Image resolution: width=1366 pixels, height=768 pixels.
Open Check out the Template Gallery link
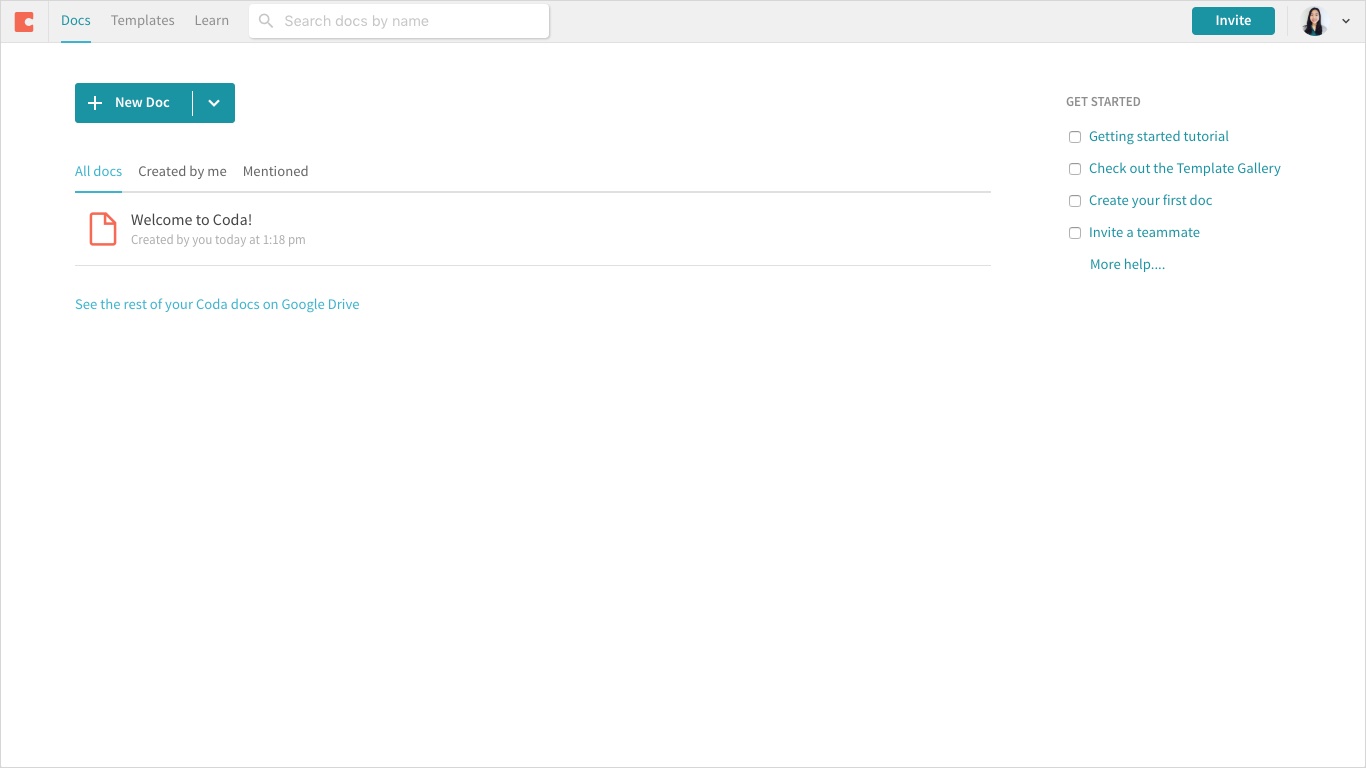click(x=1185, y=169)
